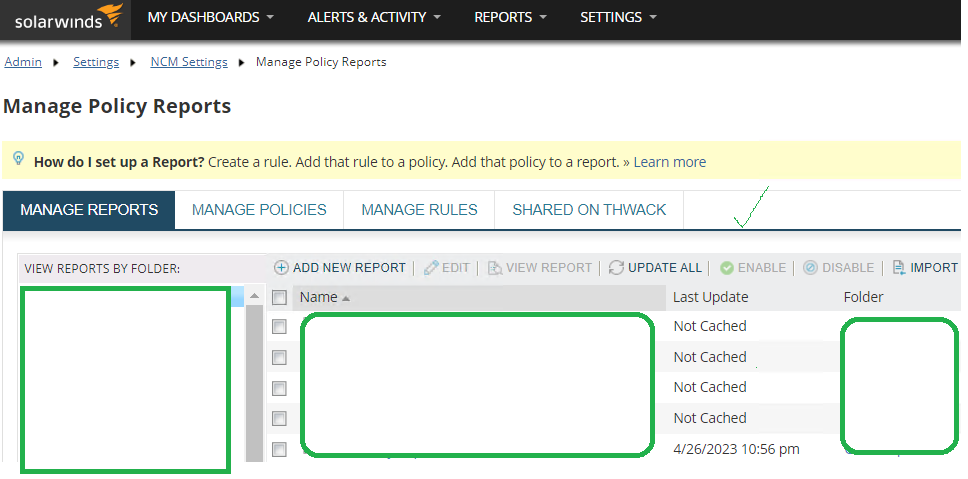Click the green Enable checkmark icon
The width and height of the screenshot is (968, 479).
[727, 268]
